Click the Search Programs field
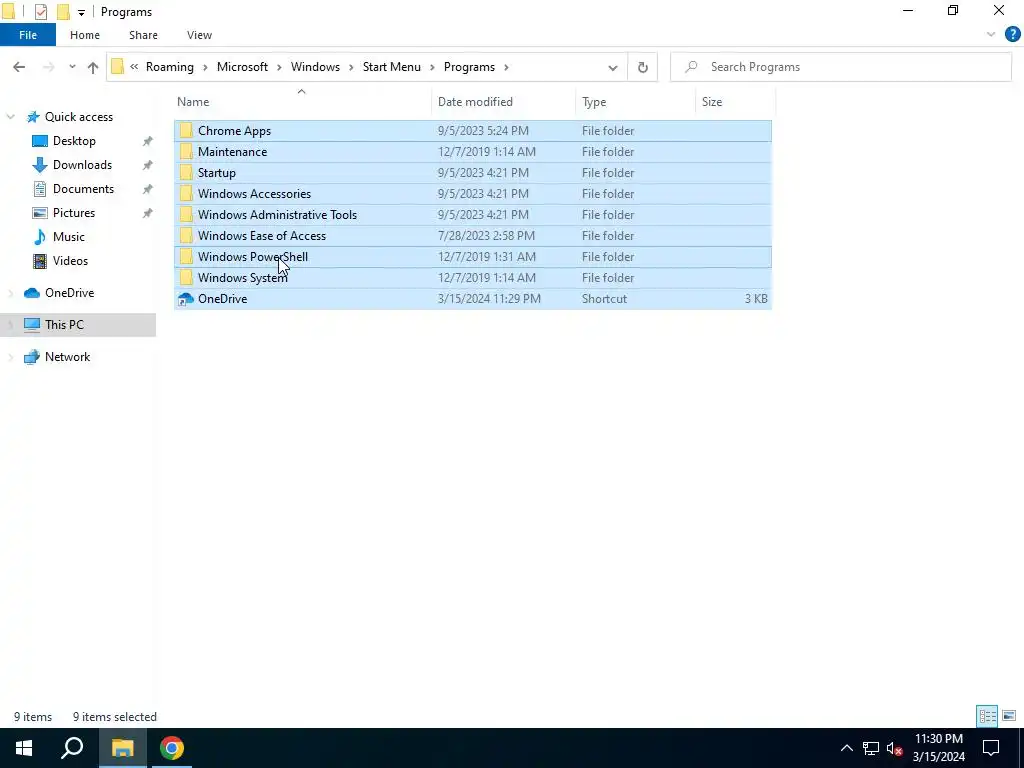Image resolution: width=1024 pixels, height=768 pixels. tap(841, 67)
